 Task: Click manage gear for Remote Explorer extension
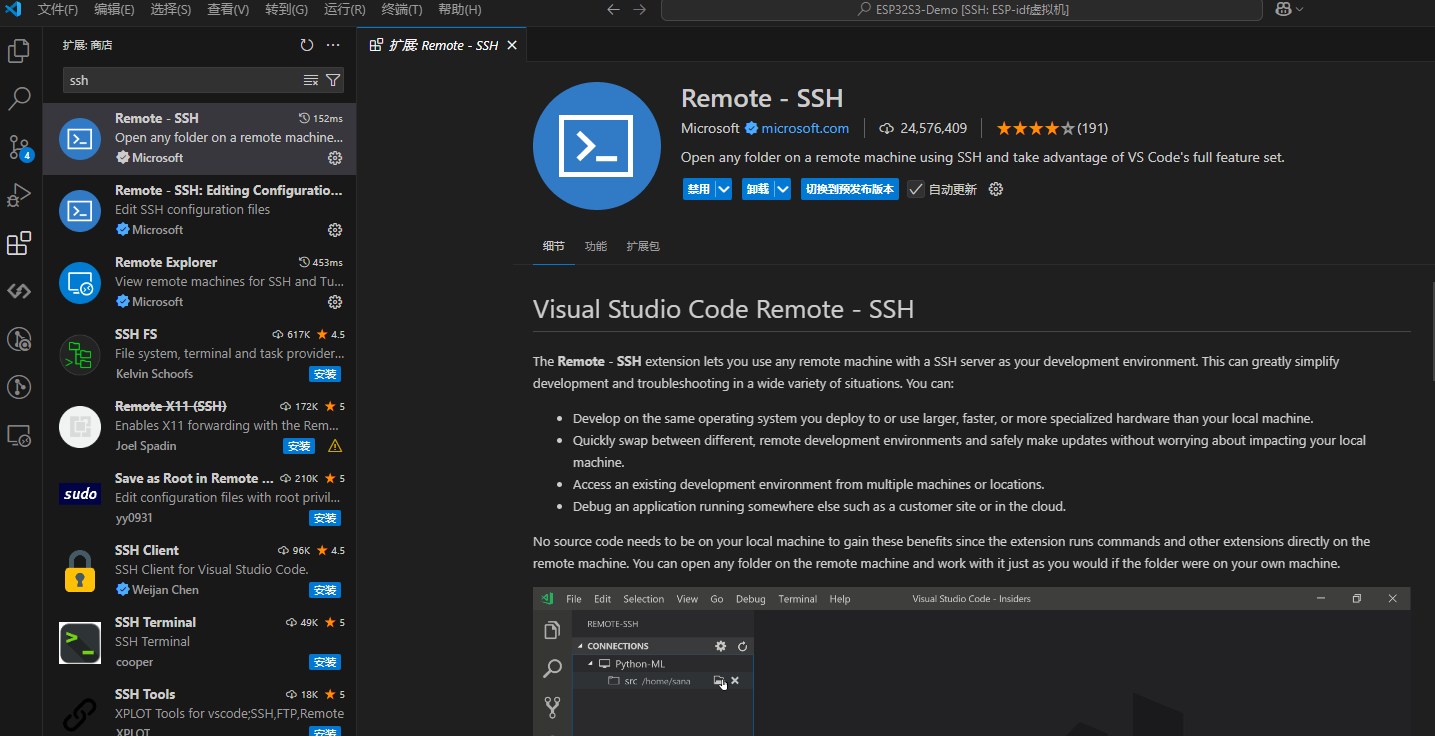coord(335,302)
